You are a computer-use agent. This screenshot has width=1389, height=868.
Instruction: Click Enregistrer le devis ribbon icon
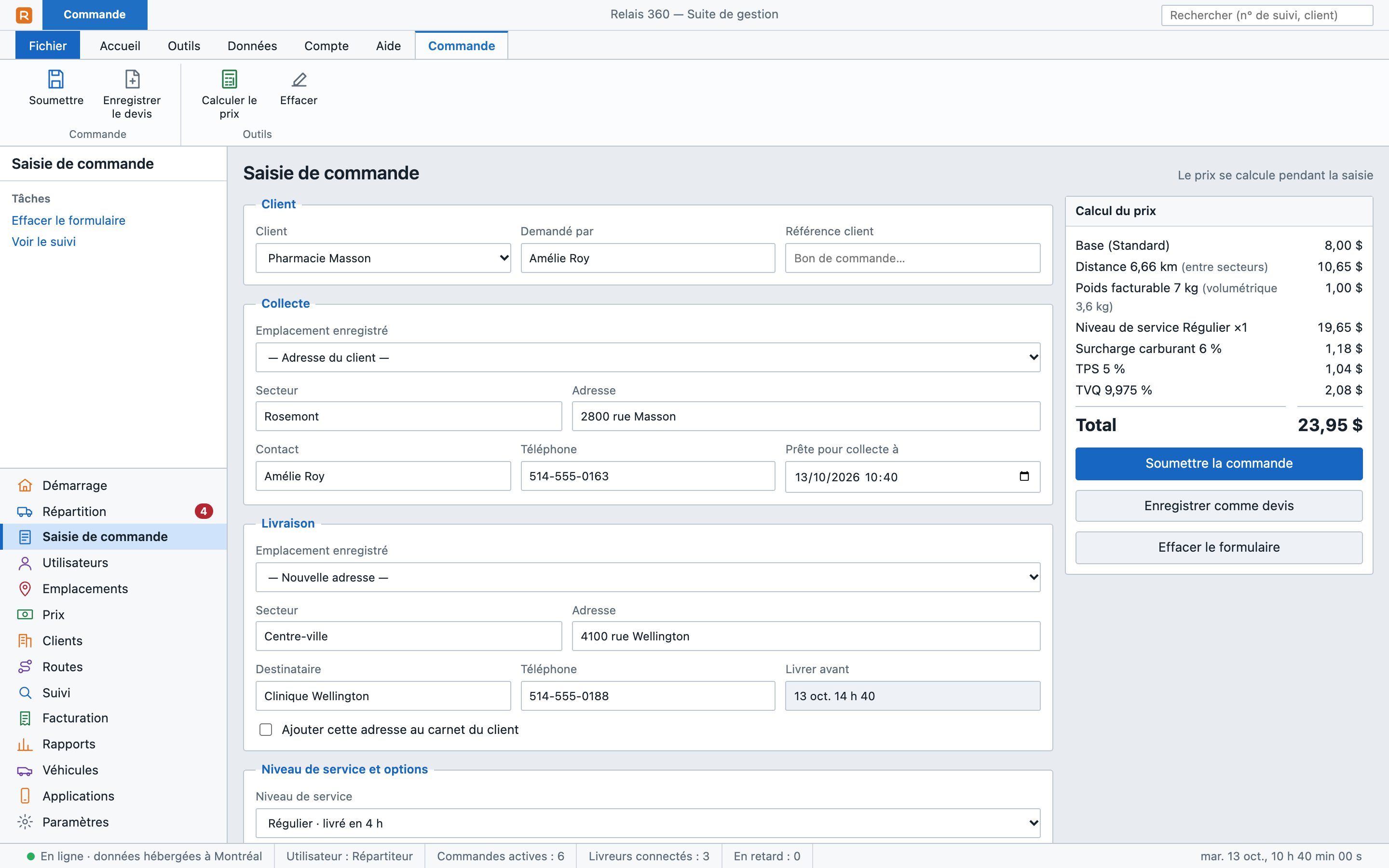pyautogui.click(x=132, y=79)
